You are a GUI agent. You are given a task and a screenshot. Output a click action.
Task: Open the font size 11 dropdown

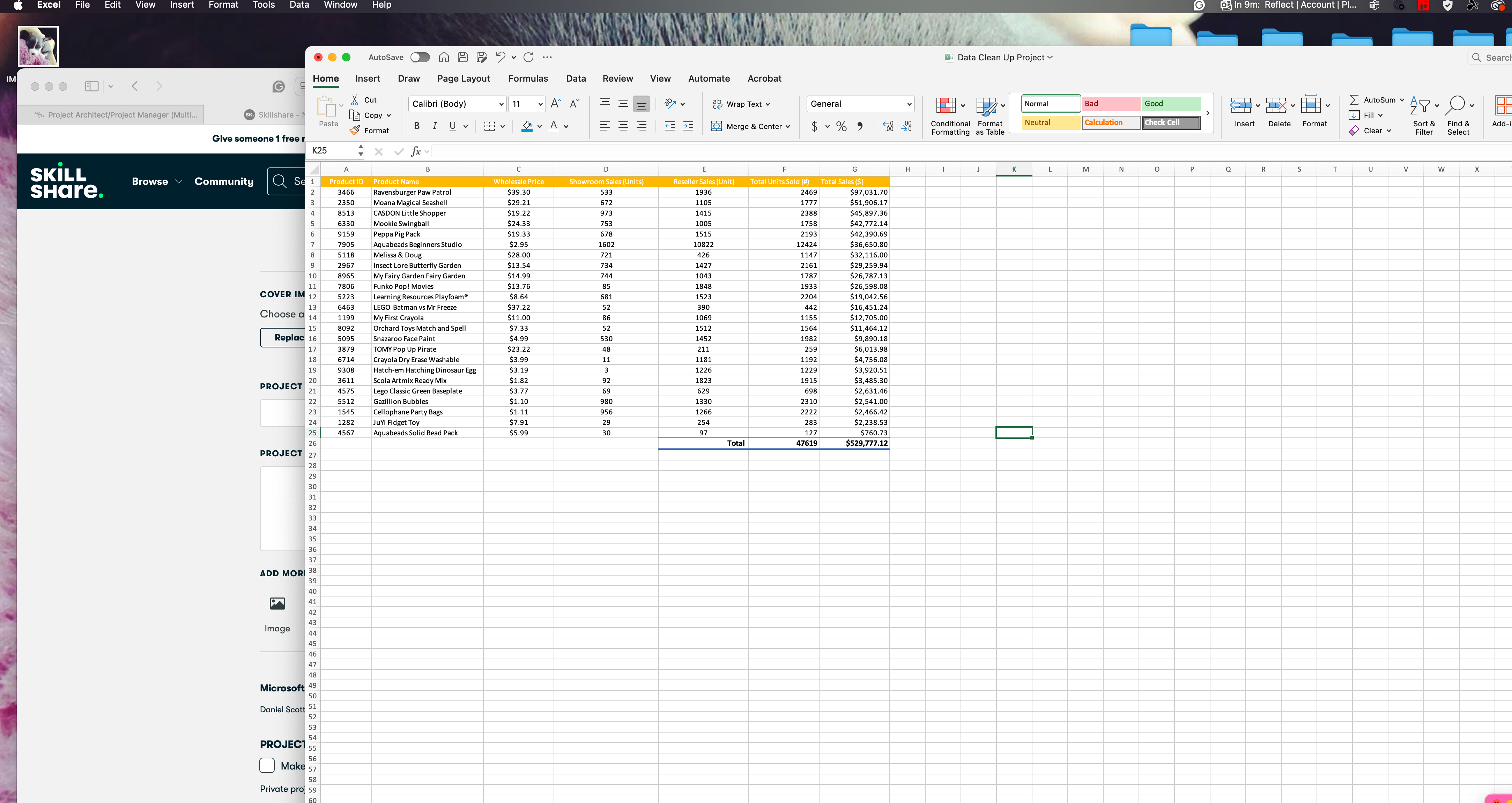tap(541, 104)
